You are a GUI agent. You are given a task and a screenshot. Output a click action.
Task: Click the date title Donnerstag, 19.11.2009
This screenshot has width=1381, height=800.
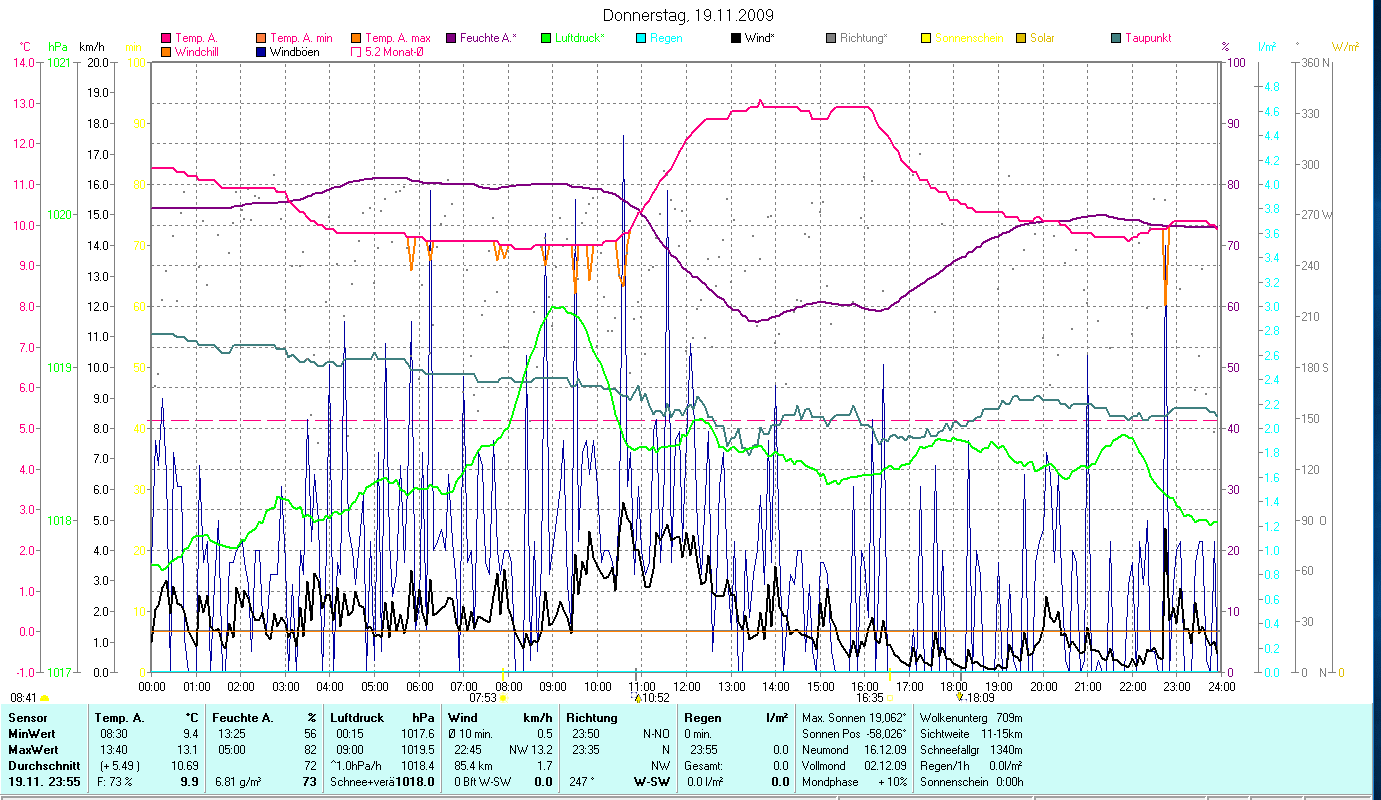pos(689,16)
